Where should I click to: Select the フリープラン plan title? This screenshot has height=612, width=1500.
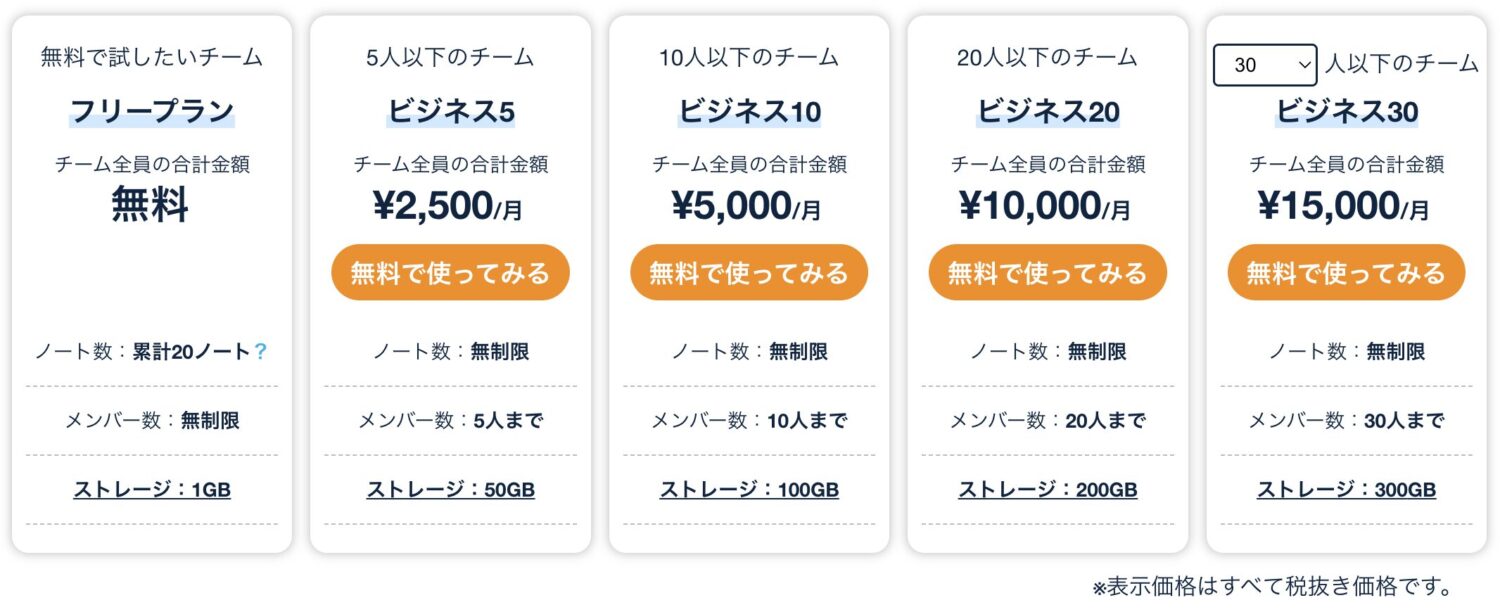click(151, 113)
